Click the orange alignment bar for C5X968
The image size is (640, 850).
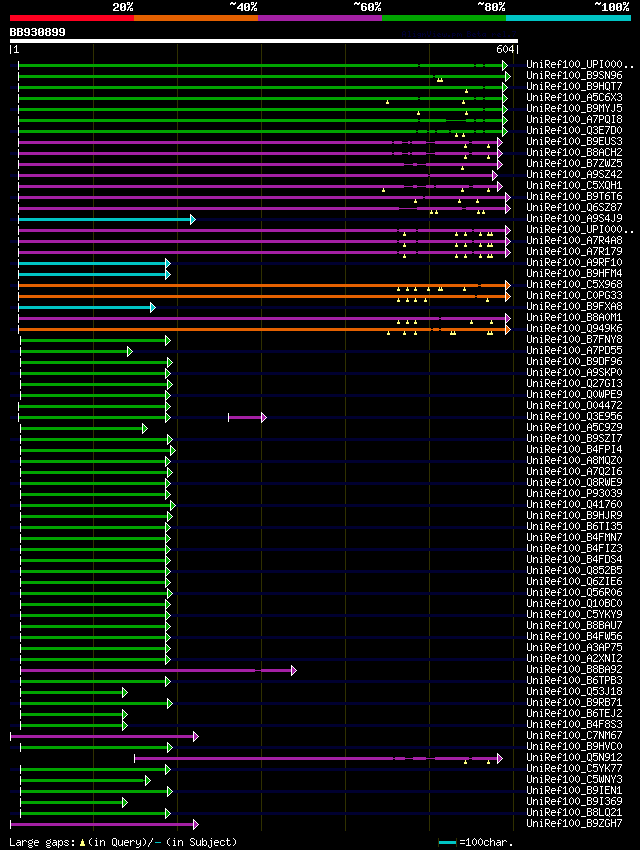[264, 285]
